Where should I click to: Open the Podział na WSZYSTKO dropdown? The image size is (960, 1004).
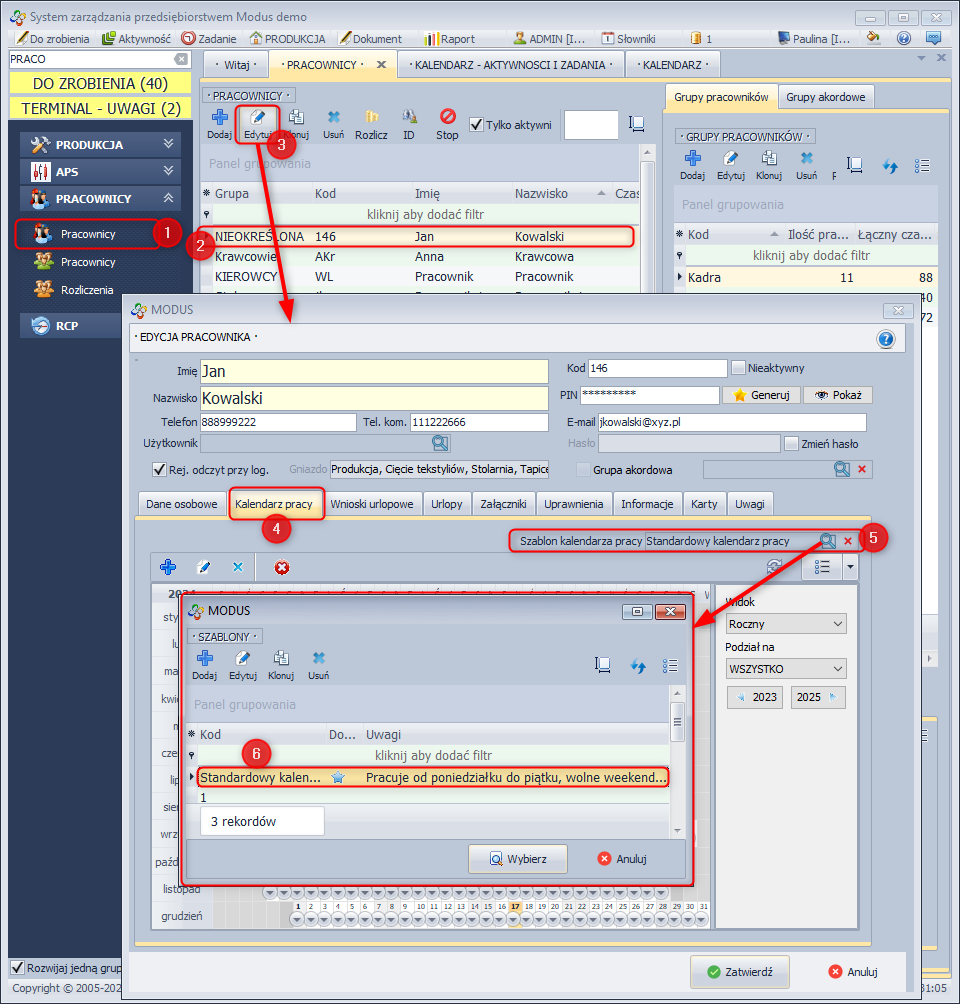coord(786,668)
